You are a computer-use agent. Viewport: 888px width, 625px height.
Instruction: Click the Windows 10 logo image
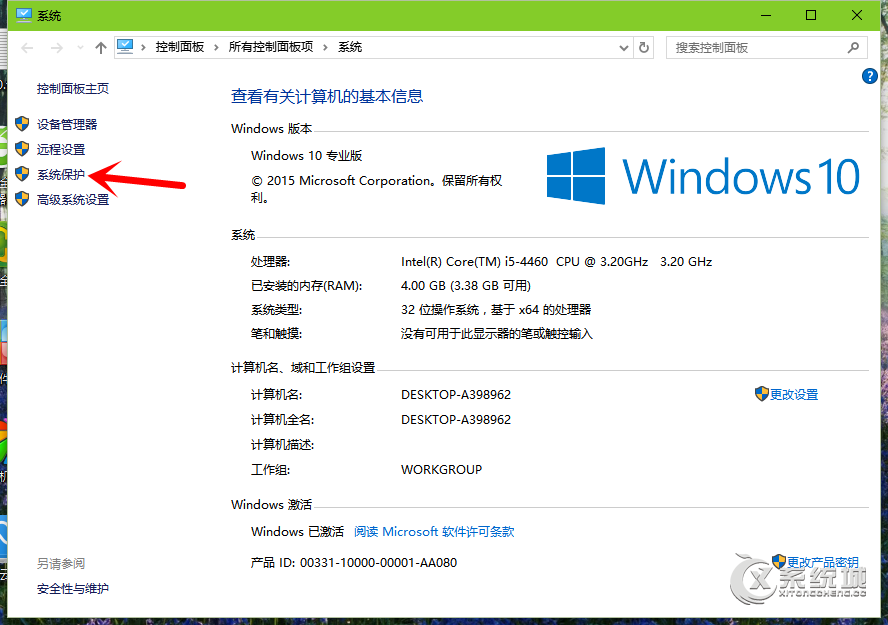coord(703,176)
